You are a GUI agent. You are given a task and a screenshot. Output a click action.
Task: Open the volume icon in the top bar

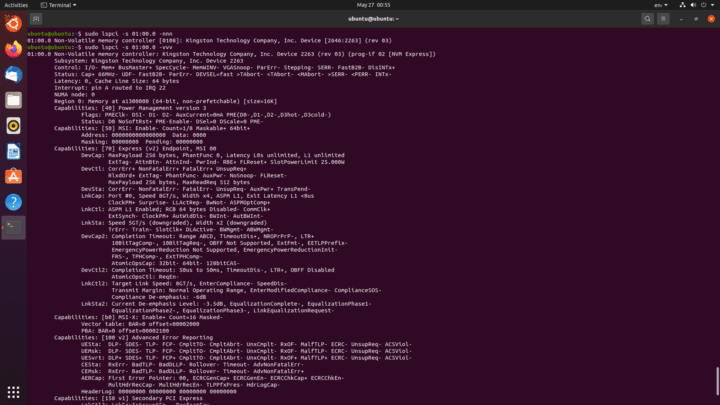tap(693, 5)
